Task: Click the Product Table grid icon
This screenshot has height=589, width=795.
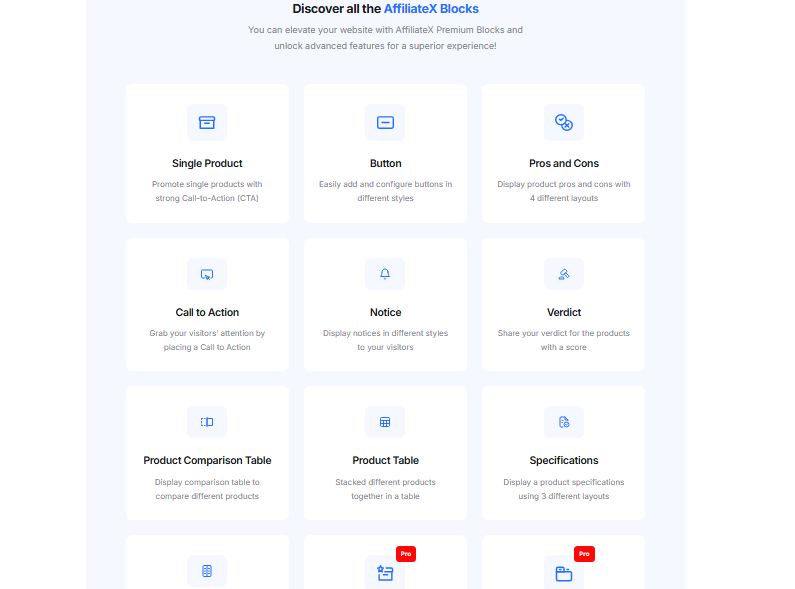Action: [385, 422]
